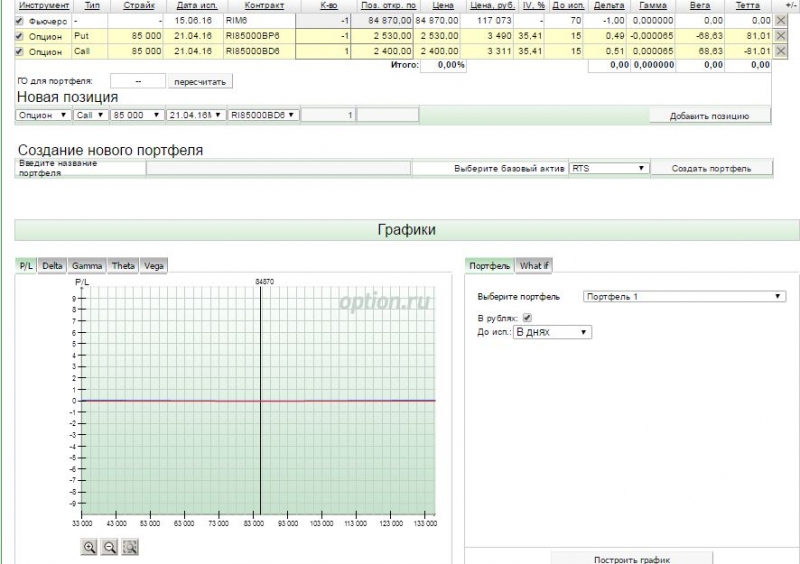
Task: Switch to the Delta chart tab
Action: click(52, 265)
